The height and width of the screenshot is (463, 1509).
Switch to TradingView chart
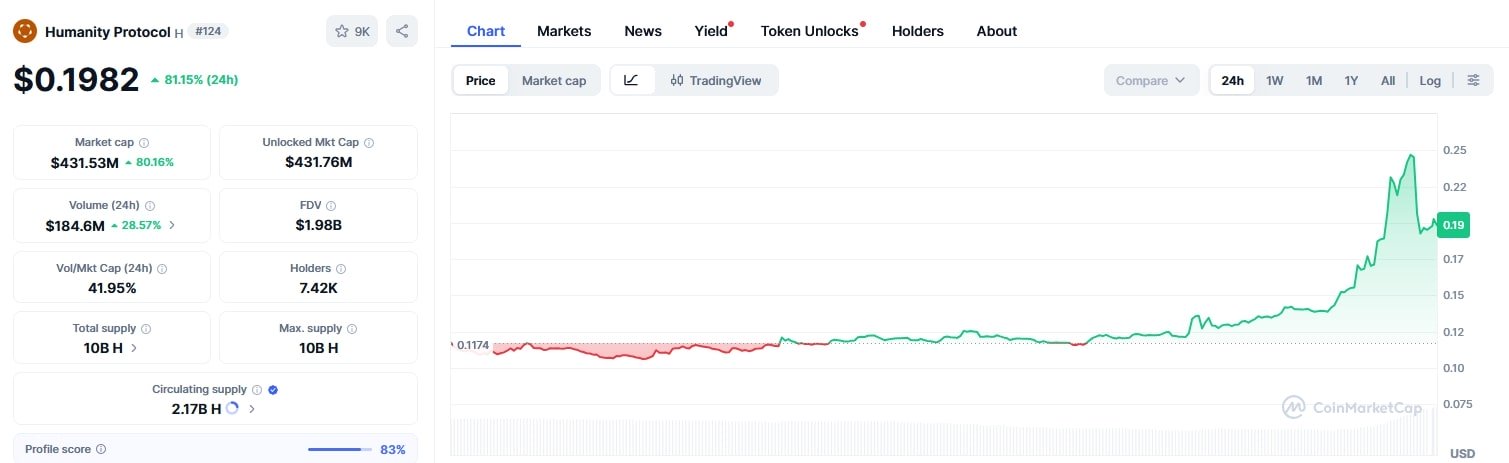(x=716, y=80)
